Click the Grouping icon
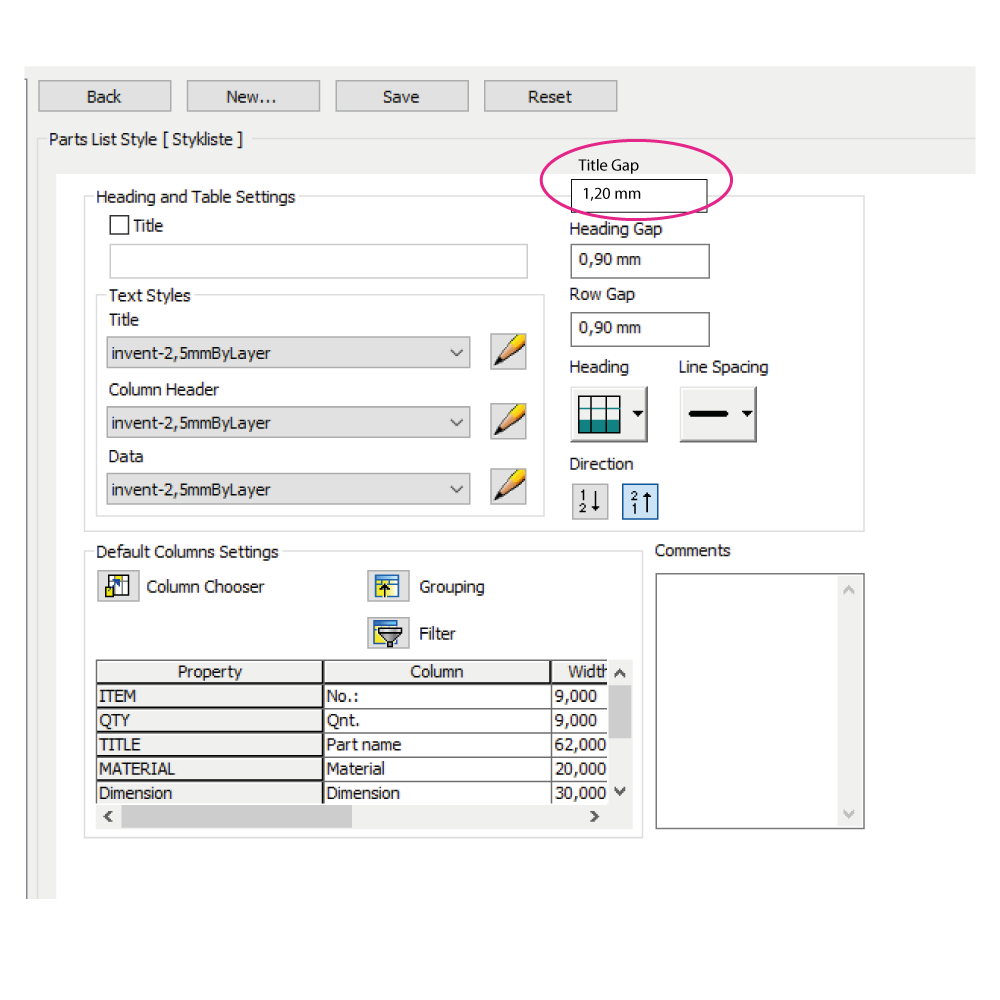The height and width of the screenshot is (1000, 1000). (388, 586)
